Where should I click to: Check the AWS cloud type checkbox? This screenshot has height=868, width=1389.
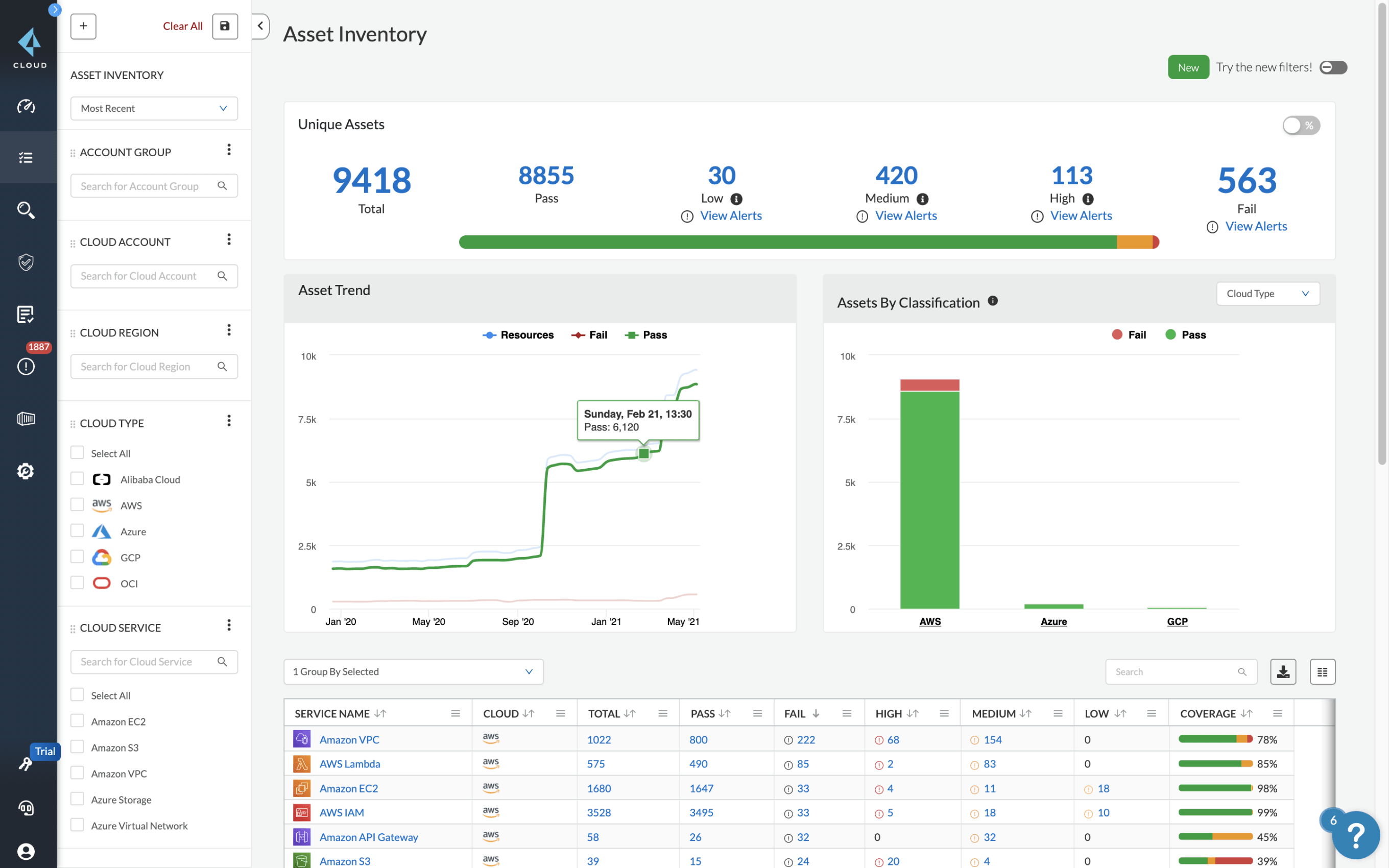pos(77,504)
